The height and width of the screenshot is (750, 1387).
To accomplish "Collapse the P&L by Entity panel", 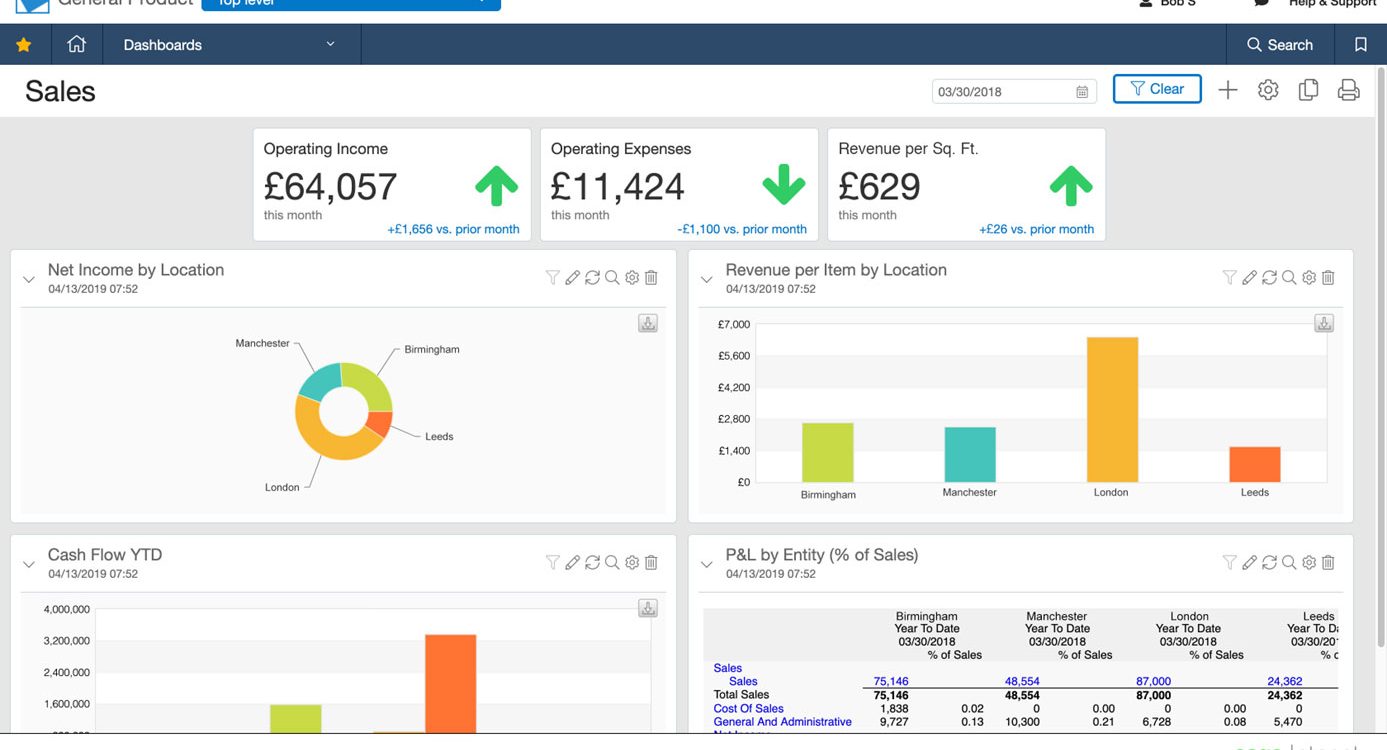I will pos(707,565).
